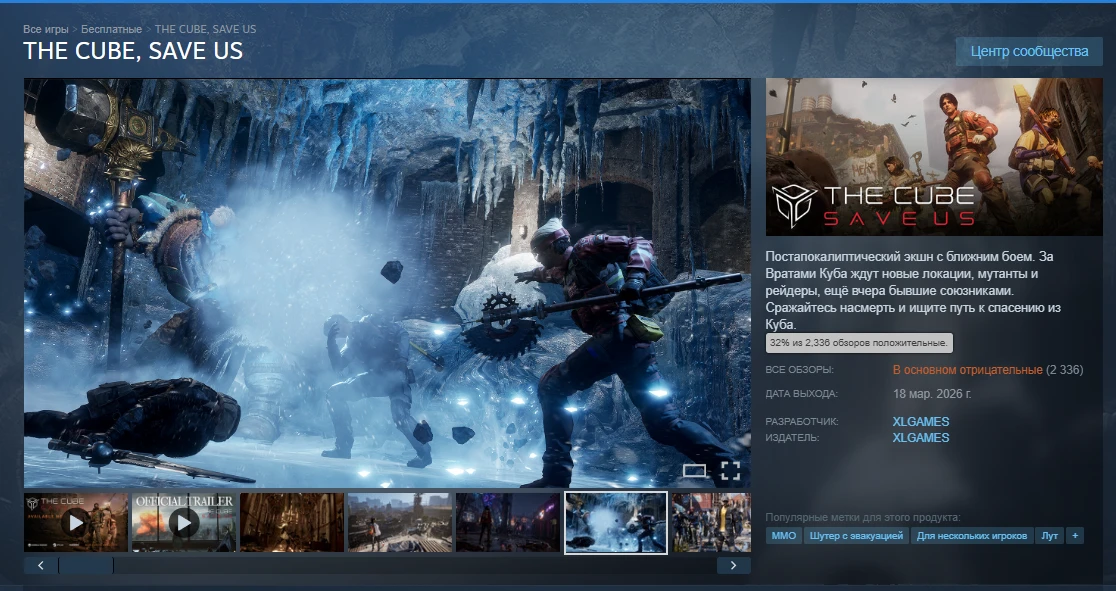1116x591 pixels.
Task: Open the MMO tag
Action: click(783, 536)
